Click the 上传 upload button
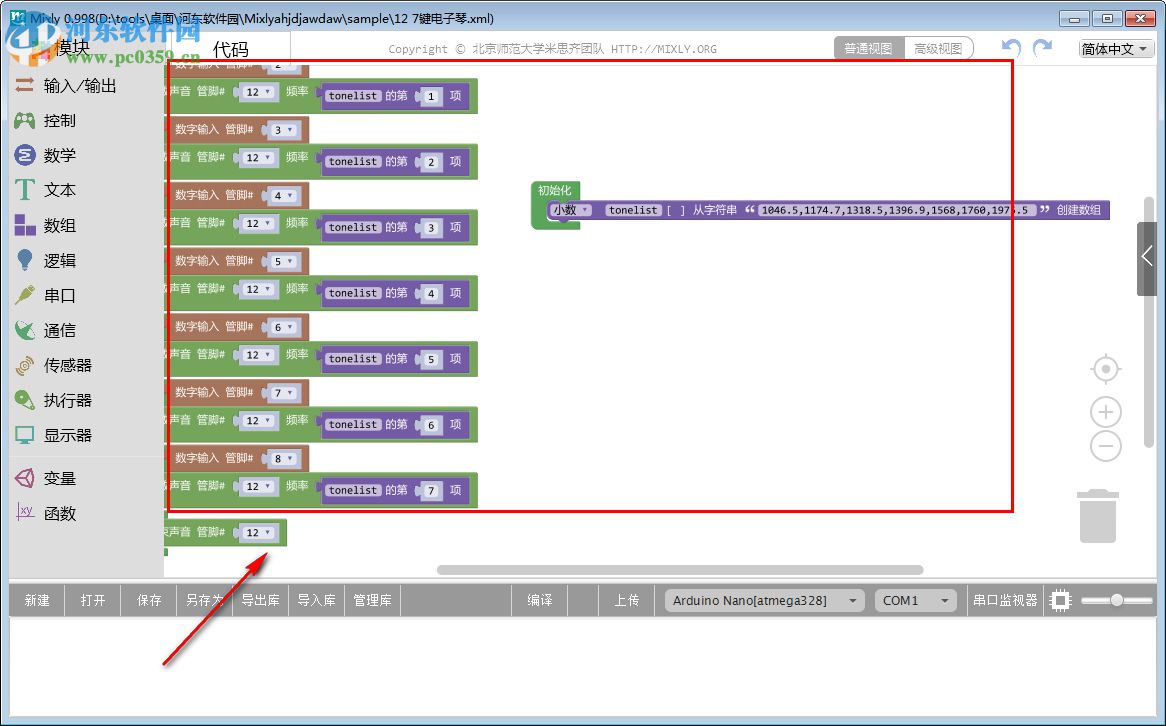 627,600
